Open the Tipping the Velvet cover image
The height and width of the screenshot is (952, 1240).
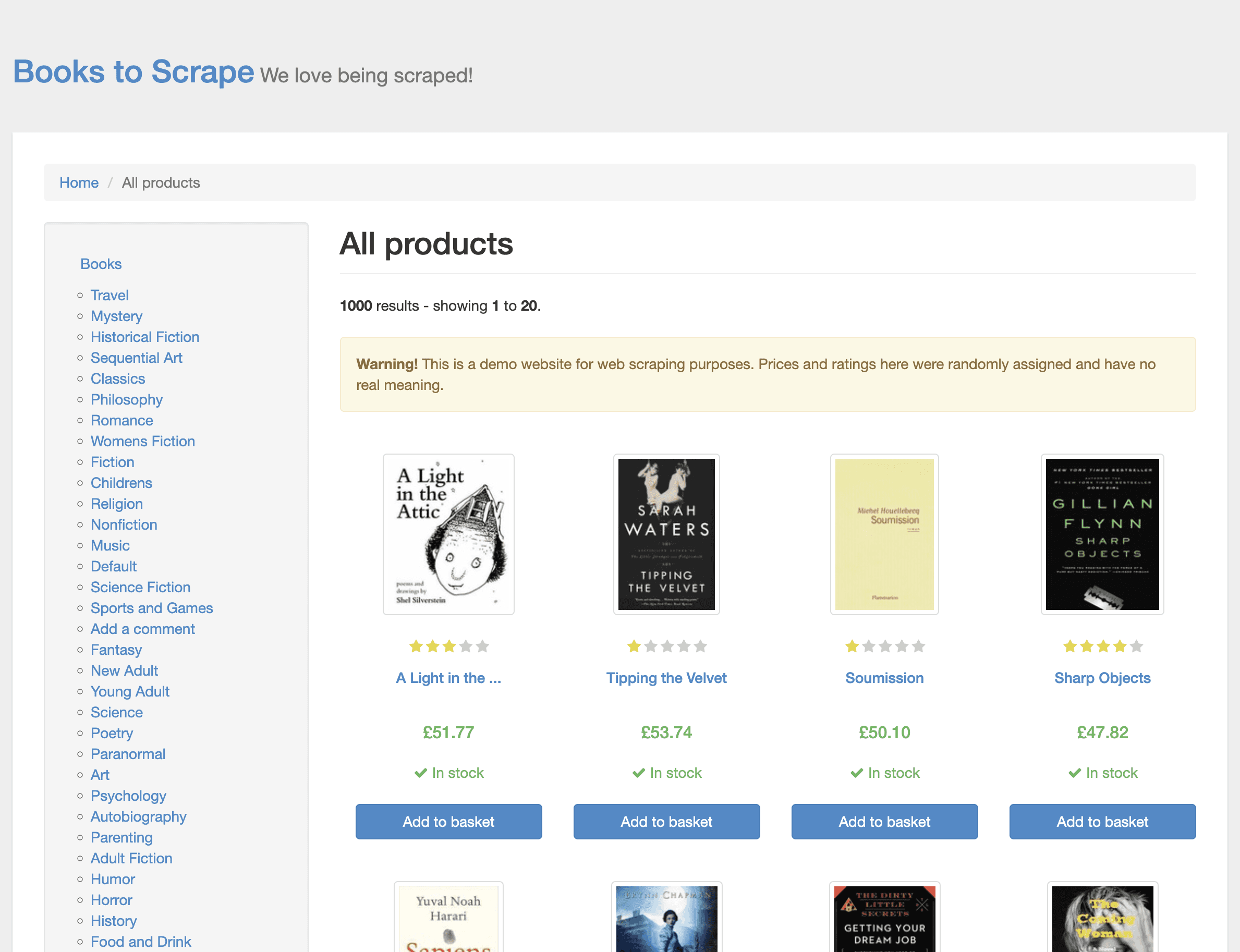click(666, 534)
